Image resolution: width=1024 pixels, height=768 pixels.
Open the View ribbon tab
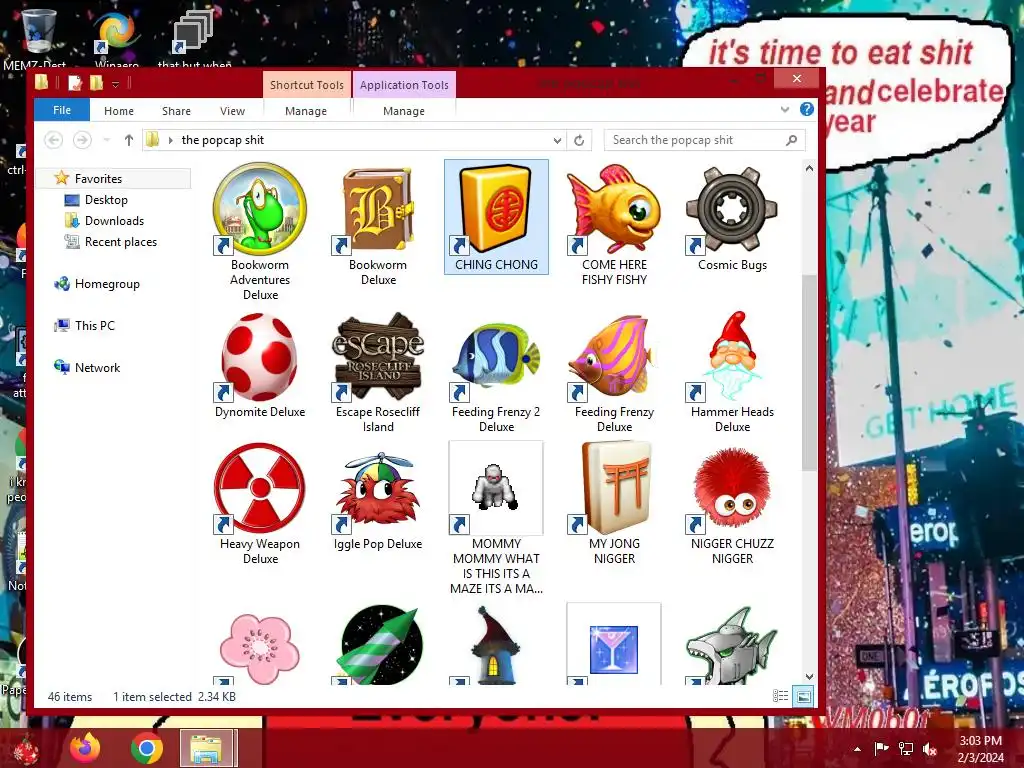232,111
